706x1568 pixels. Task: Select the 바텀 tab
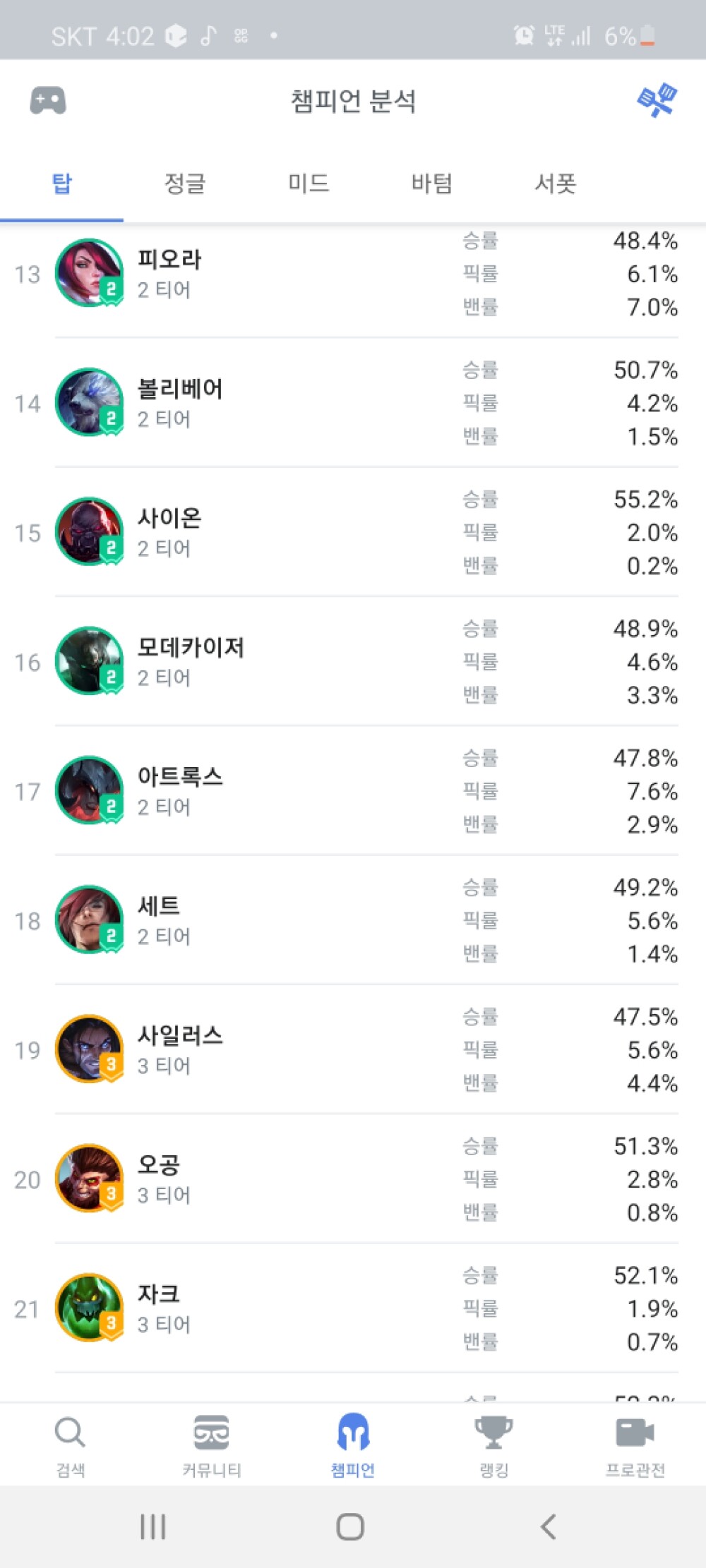(x=432, y=183)
